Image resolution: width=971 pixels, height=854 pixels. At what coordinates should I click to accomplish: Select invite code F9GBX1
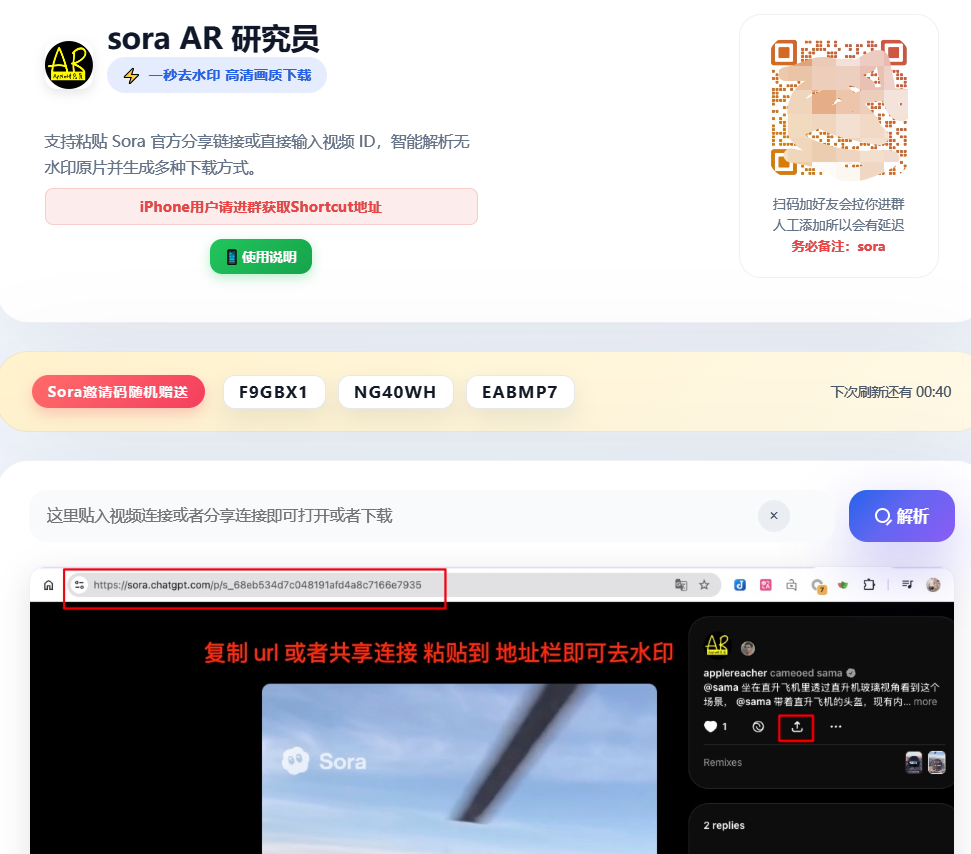[x=274, y=392]
